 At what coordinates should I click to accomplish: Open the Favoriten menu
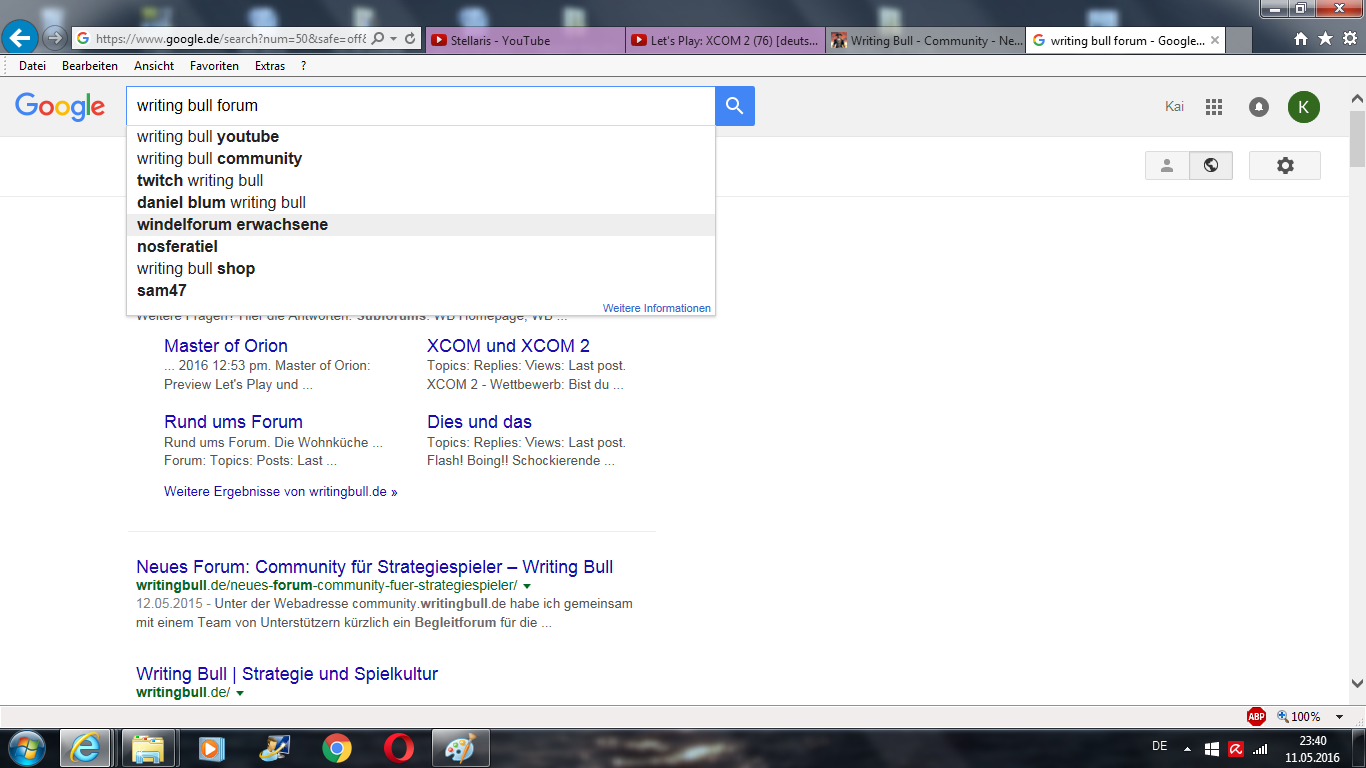tap(214, 66)
